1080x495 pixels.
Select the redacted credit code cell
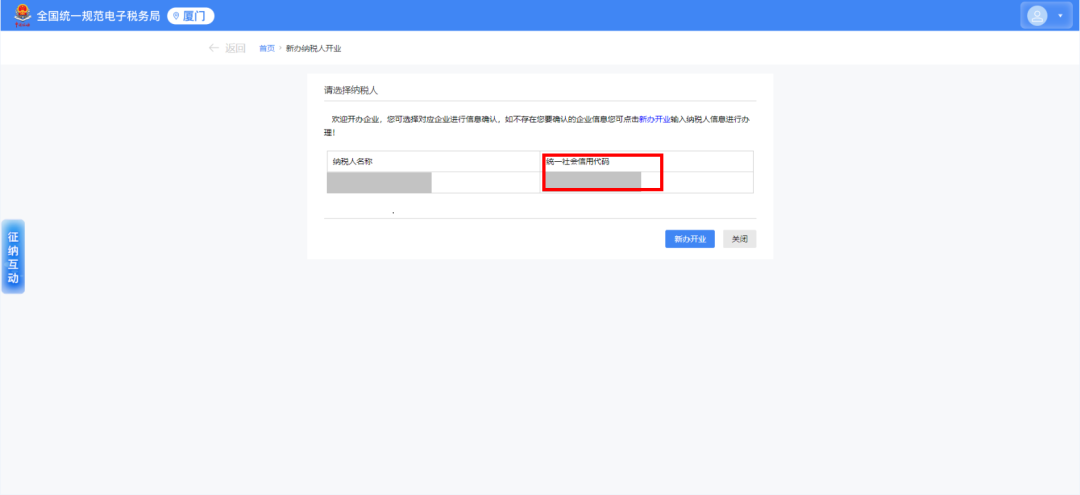tap(647, 182)
